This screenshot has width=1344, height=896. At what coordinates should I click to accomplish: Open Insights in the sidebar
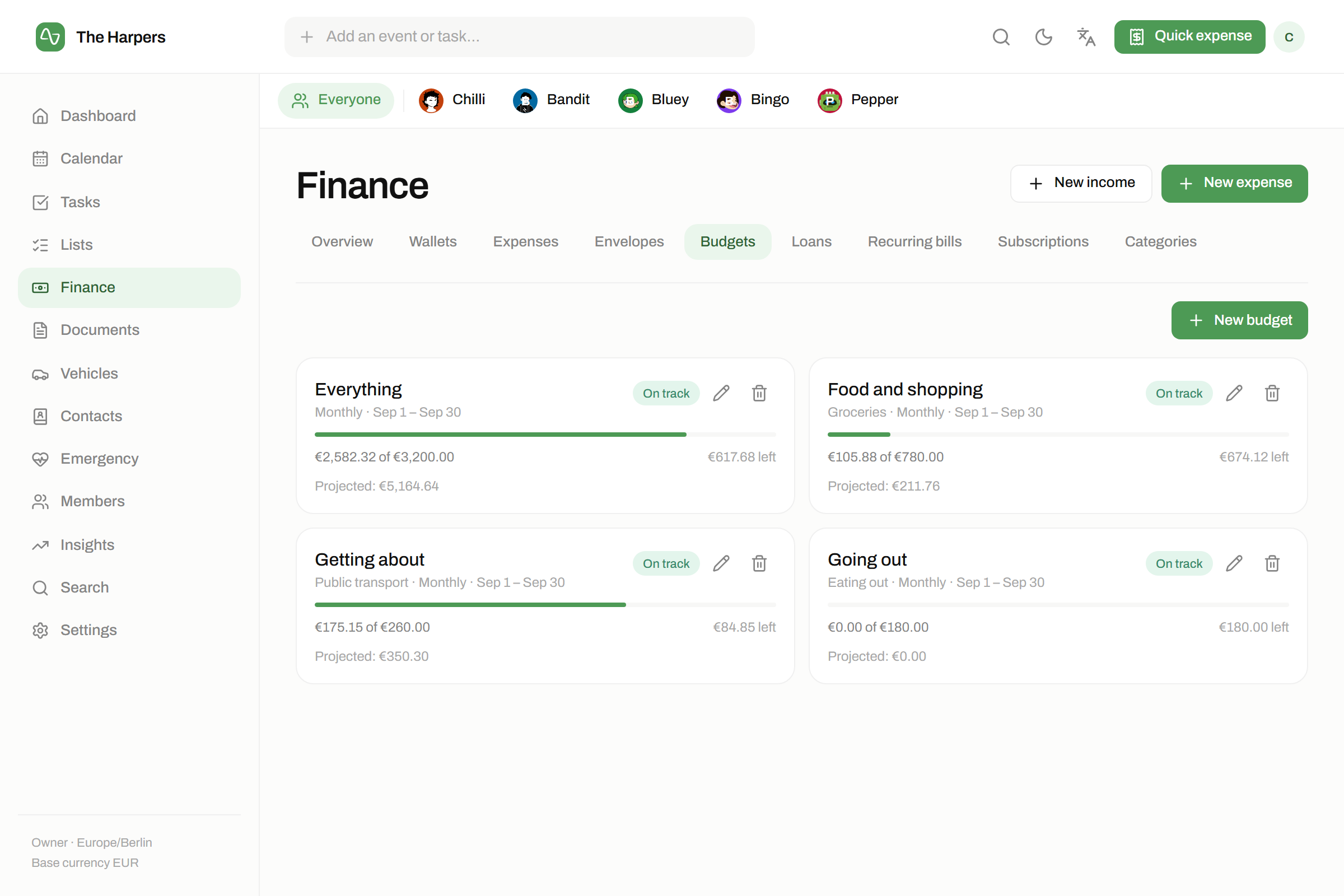129,545
